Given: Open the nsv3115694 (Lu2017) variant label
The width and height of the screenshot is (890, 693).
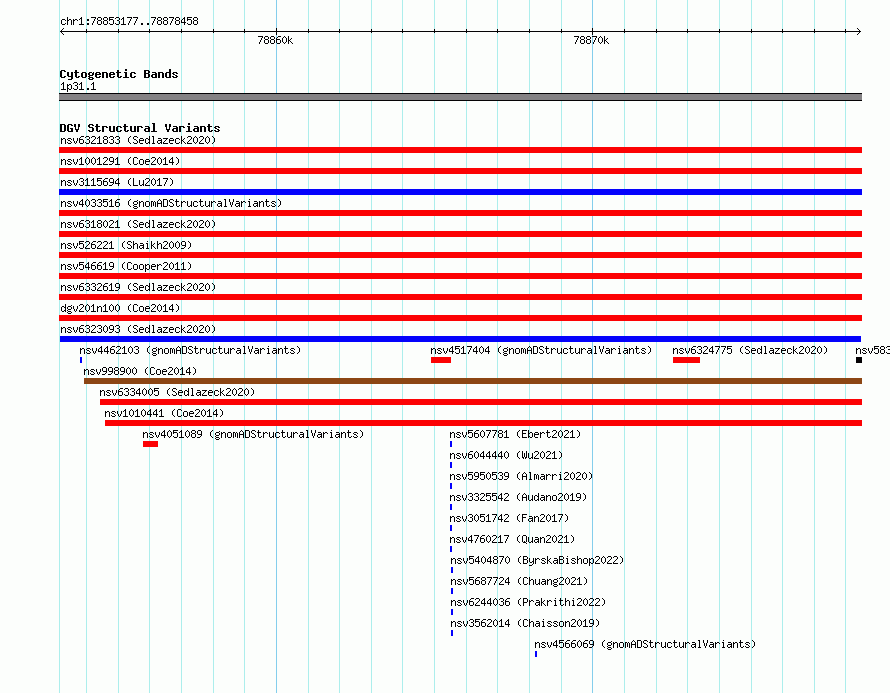Looking at the screenshot, I should coord(117,182).
